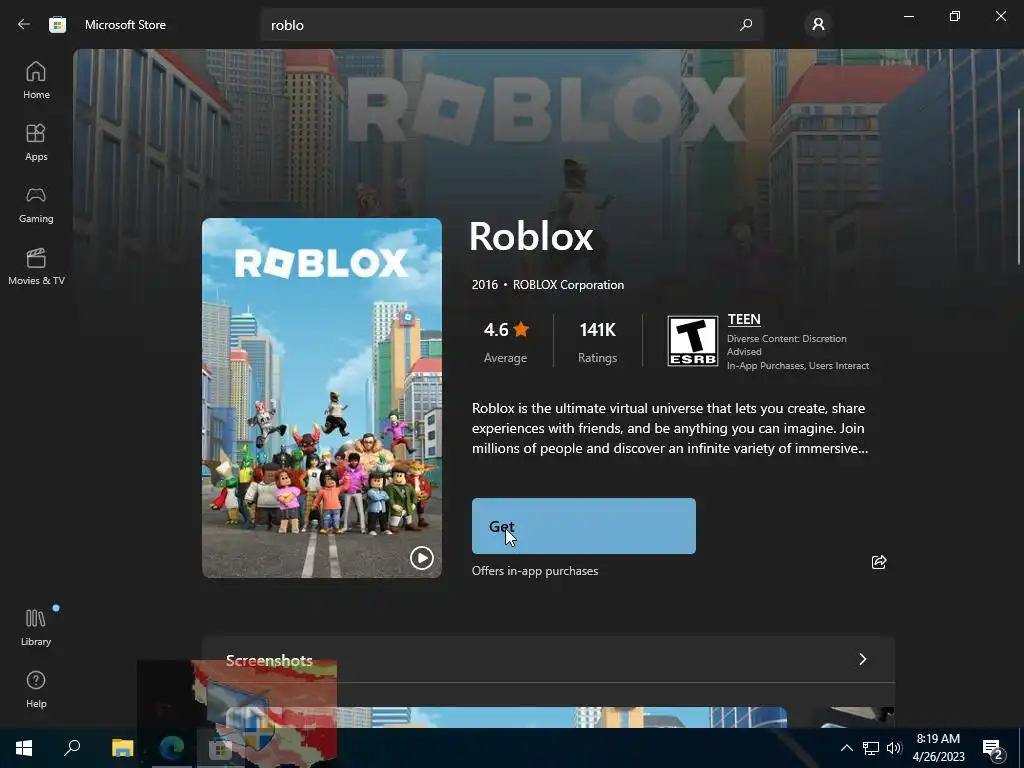The image size is (1024, 768).
Task: Click the ESRB T rating badge
Action: [x=692, y=341]
